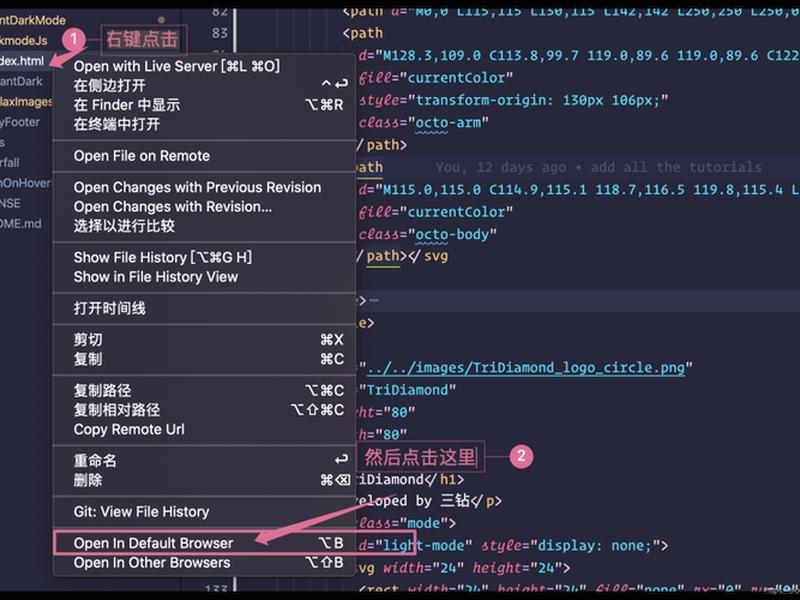This screenshot has width=800, height=600.
Task: Click 打开时间线 menu item
Action: [x=204, y=308]
